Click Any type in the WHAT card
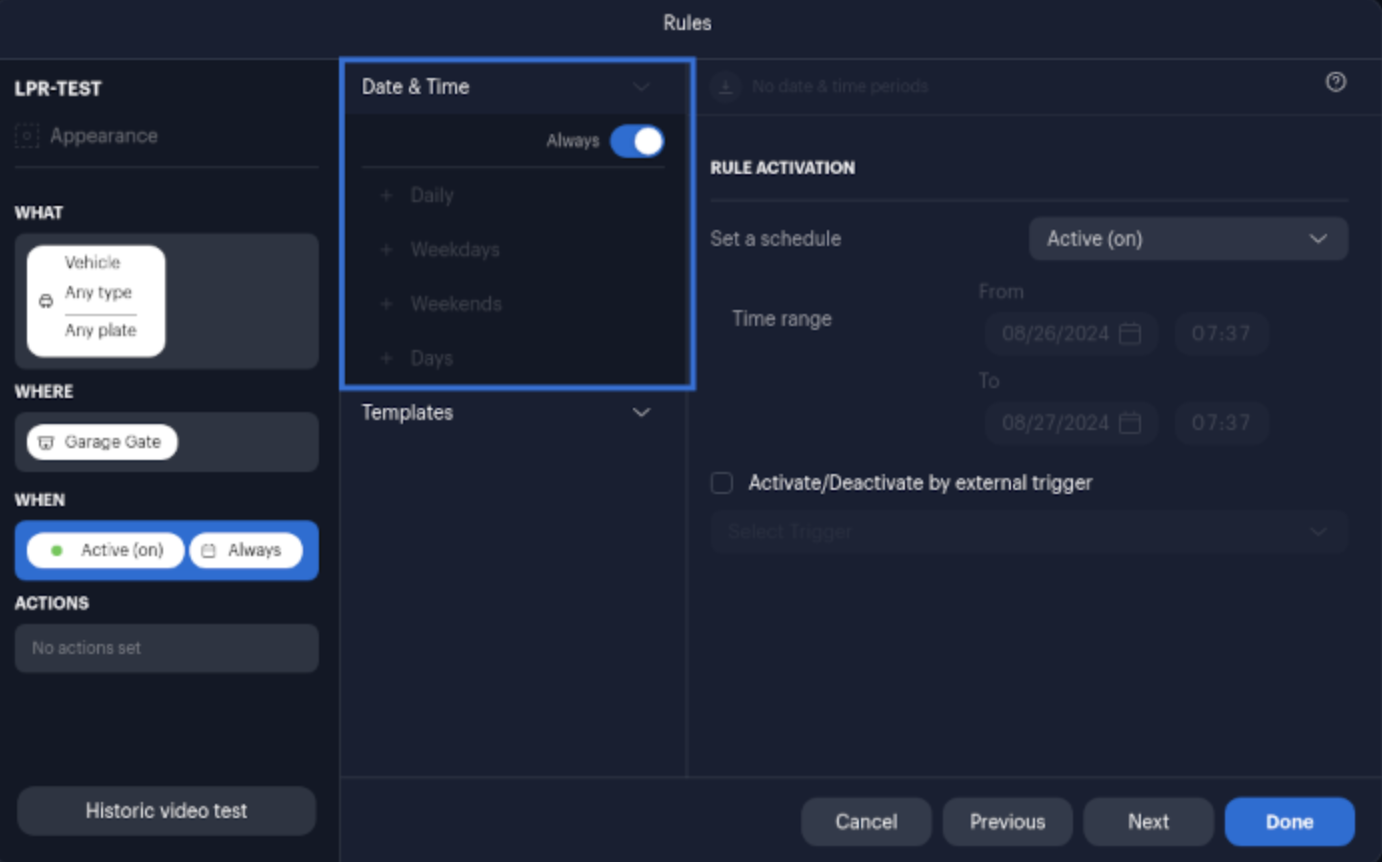This screenshot has width=1382, height=862. pyautogui.click(x=98, y=292)
